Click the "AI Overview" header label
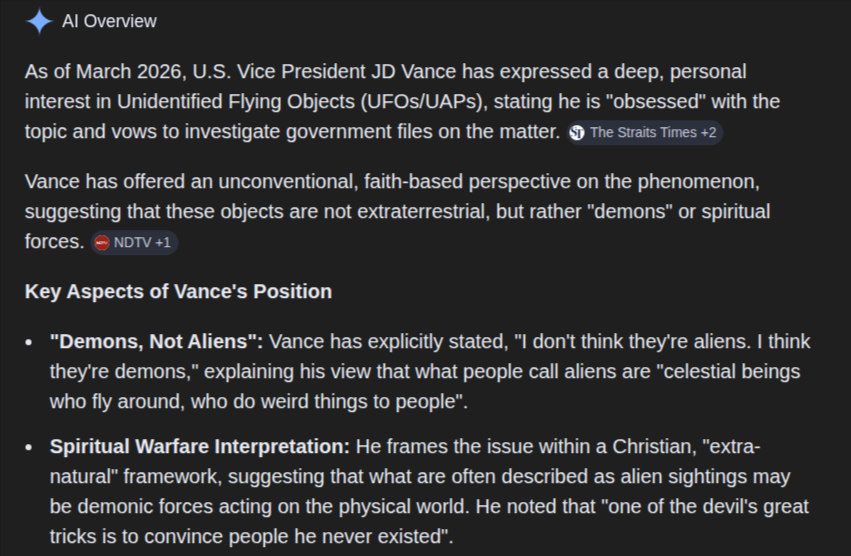 pyautogui.click(x=109, y=21)
